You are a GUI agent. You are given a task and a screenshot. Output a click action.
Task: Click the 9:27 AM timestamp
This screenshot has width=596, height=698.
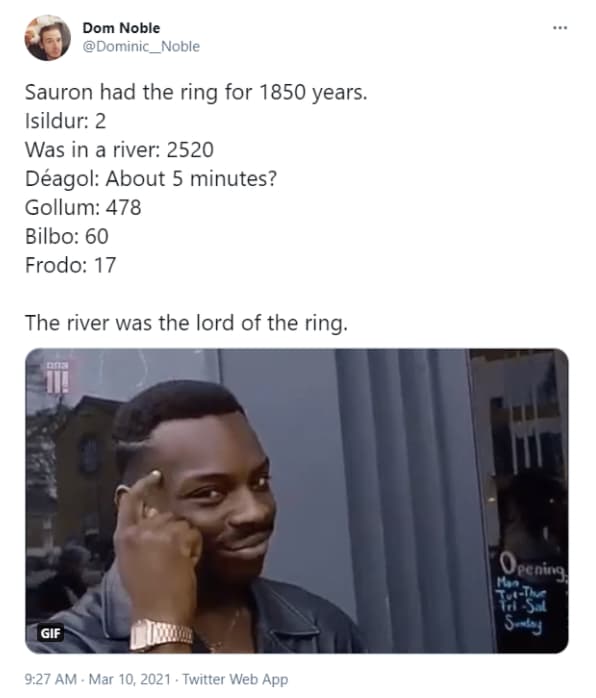50,679
